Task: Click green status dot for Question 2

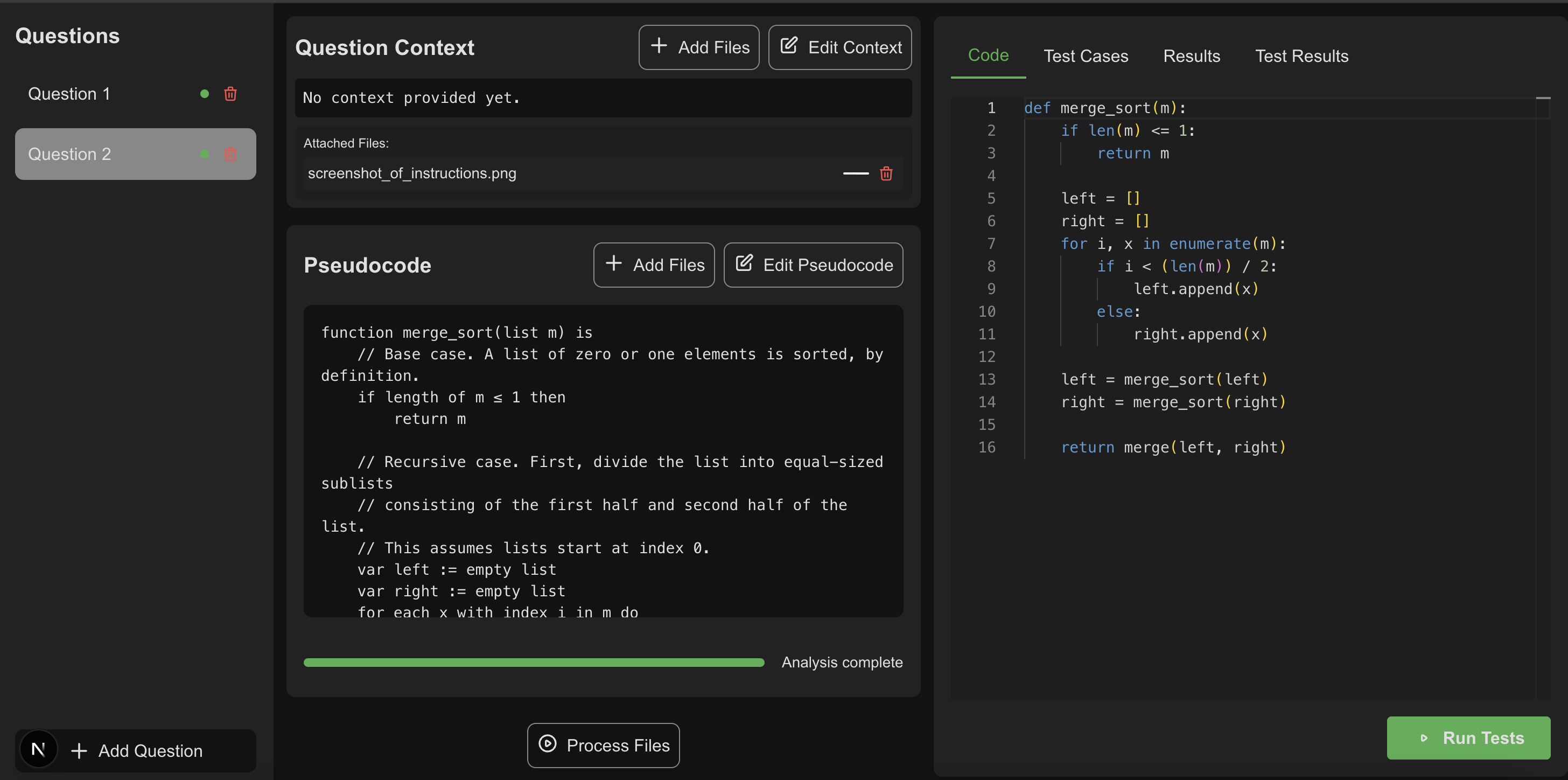Action: 205,154
